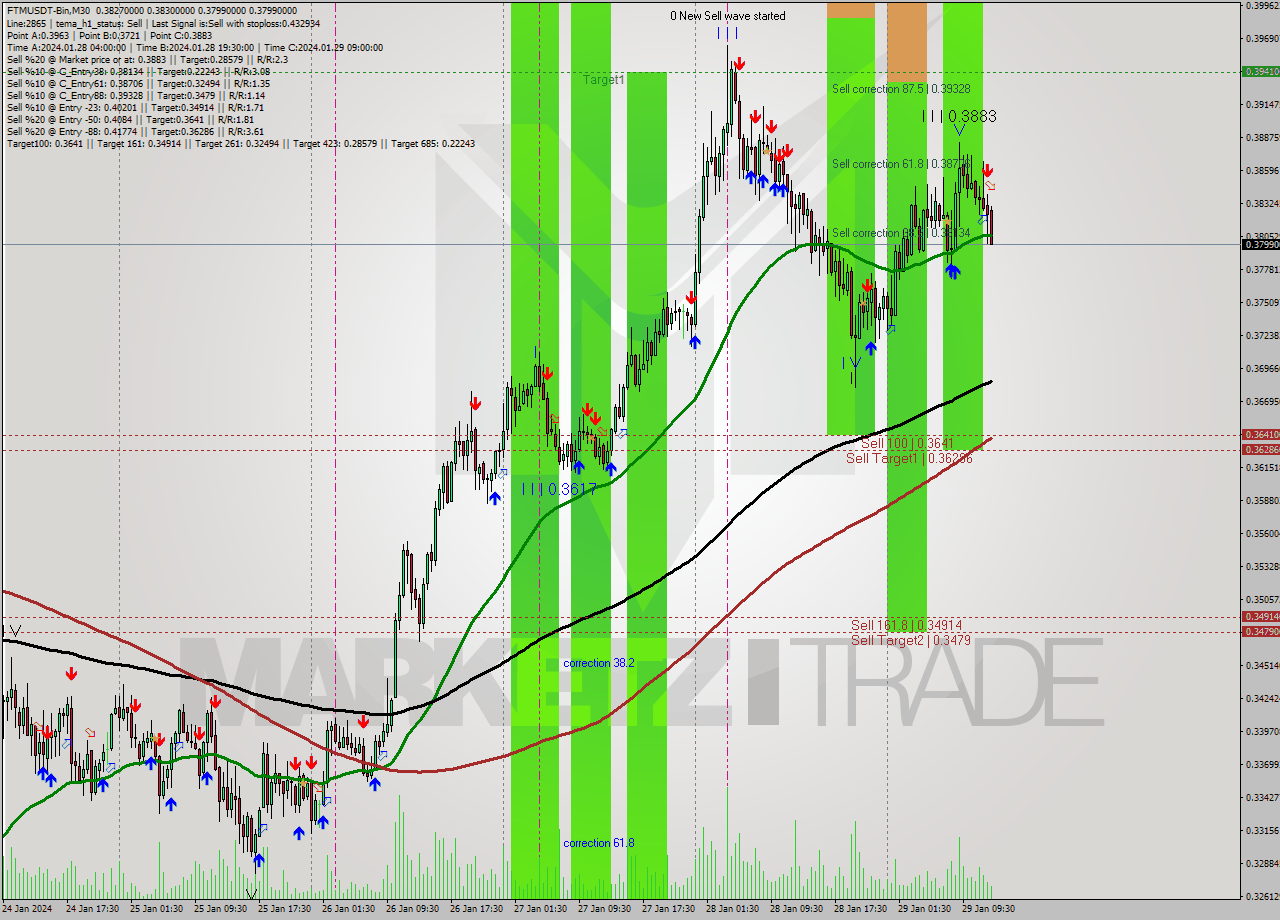1280x920 pixels.
Task: Click the 'Sell 161.8 | 0.34914' label
Action: click(906, 625)
